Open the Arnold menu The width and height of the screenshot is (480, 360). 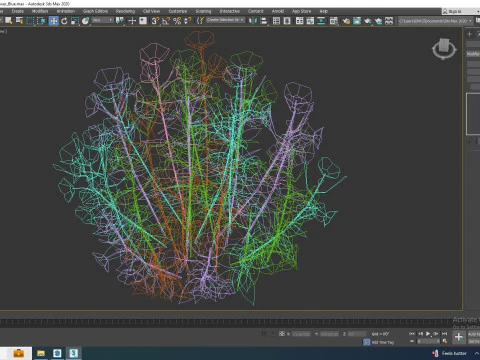point(278,11)
